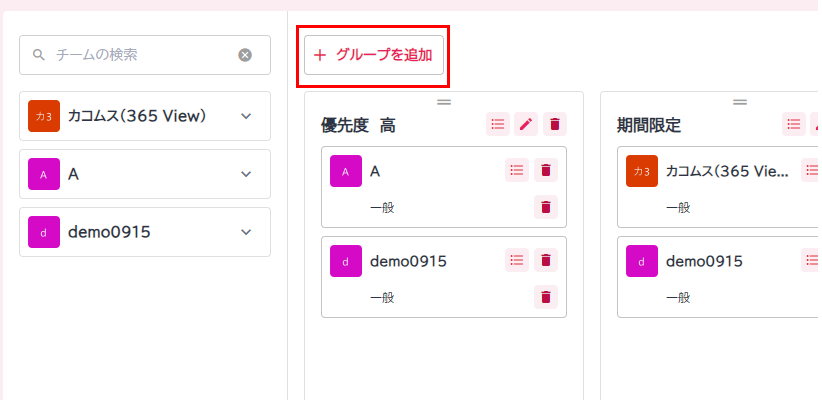This screenshot has height=400, width=822.
Task: Click into チームの検索 search field
Action: point(145,55)
